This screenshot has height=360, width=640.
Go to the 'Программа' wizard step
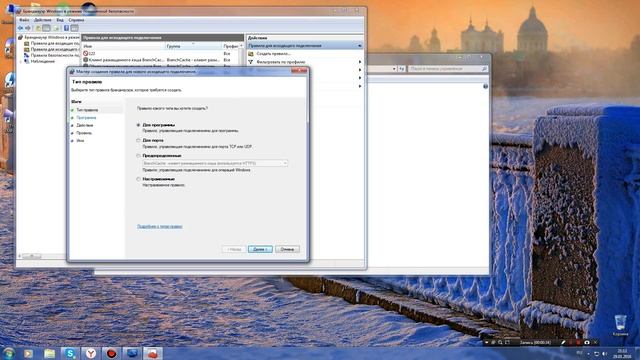(x=86, y=118)
